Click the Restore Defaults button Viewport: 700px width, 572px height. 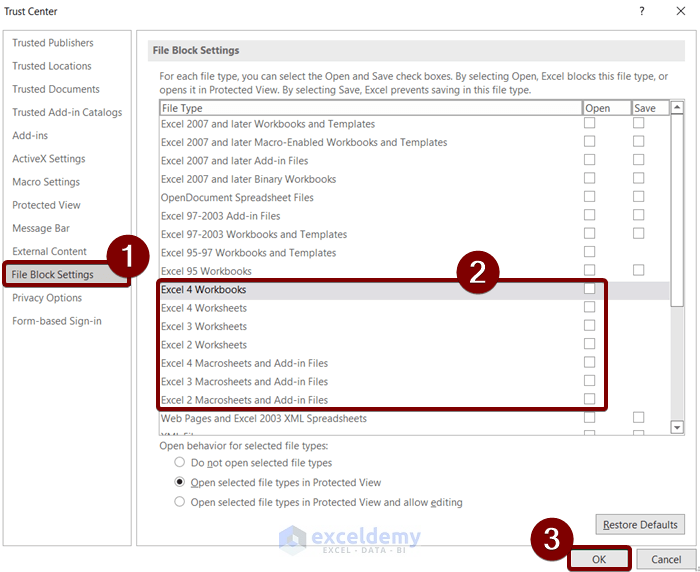pyautogui.click(x=640, y=525)
